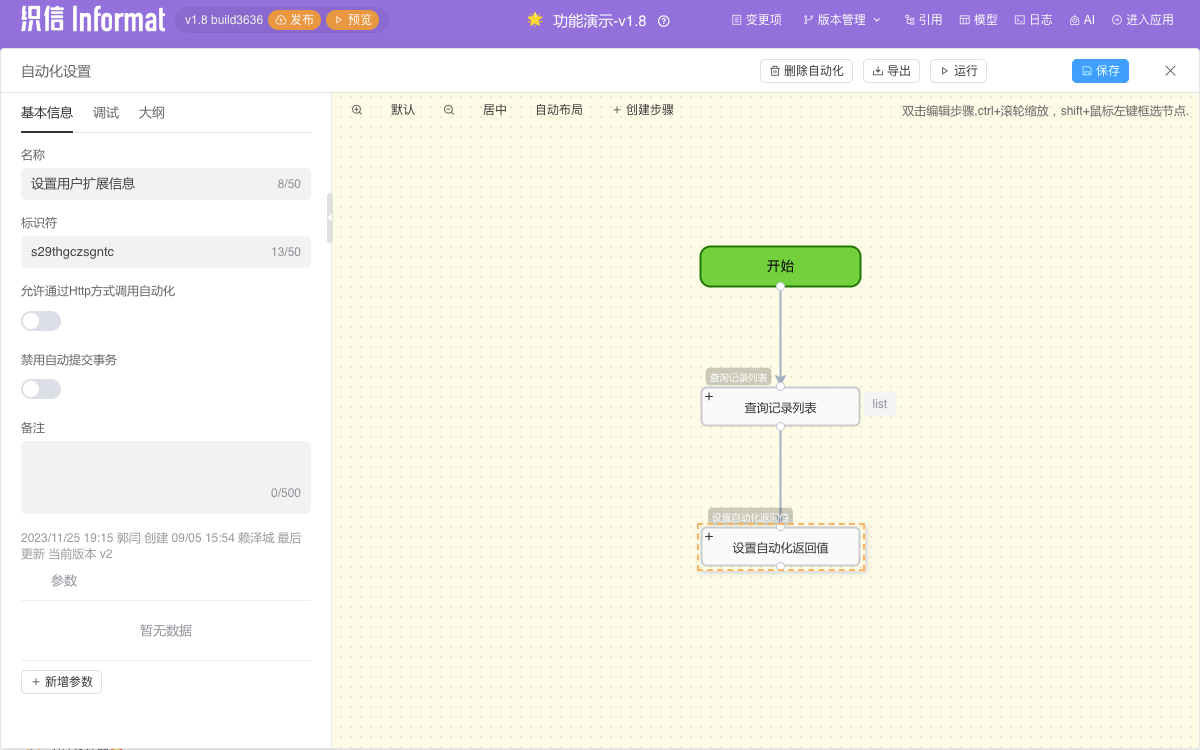Click plus icon on 设置自动化返回值 node
The width and height of the screenshot is (1200, 750).
[709, 537]
